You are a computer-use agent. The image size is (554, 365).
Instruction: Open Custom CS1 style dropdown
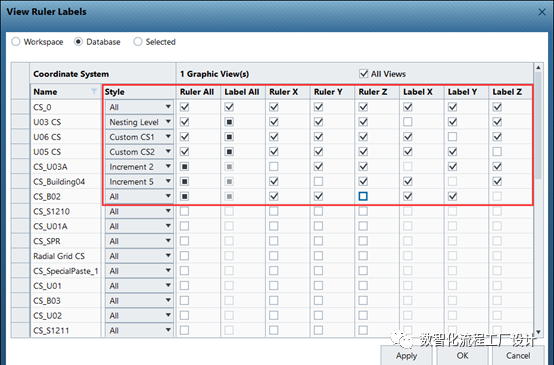139,137
